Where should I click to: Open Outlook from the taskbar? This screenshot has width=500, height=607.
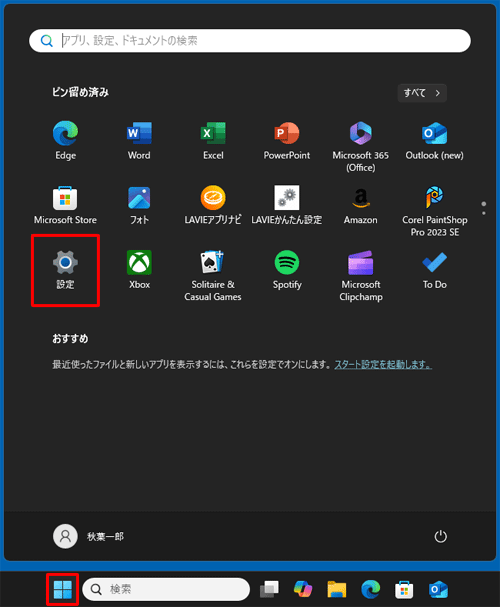point(438,590)
